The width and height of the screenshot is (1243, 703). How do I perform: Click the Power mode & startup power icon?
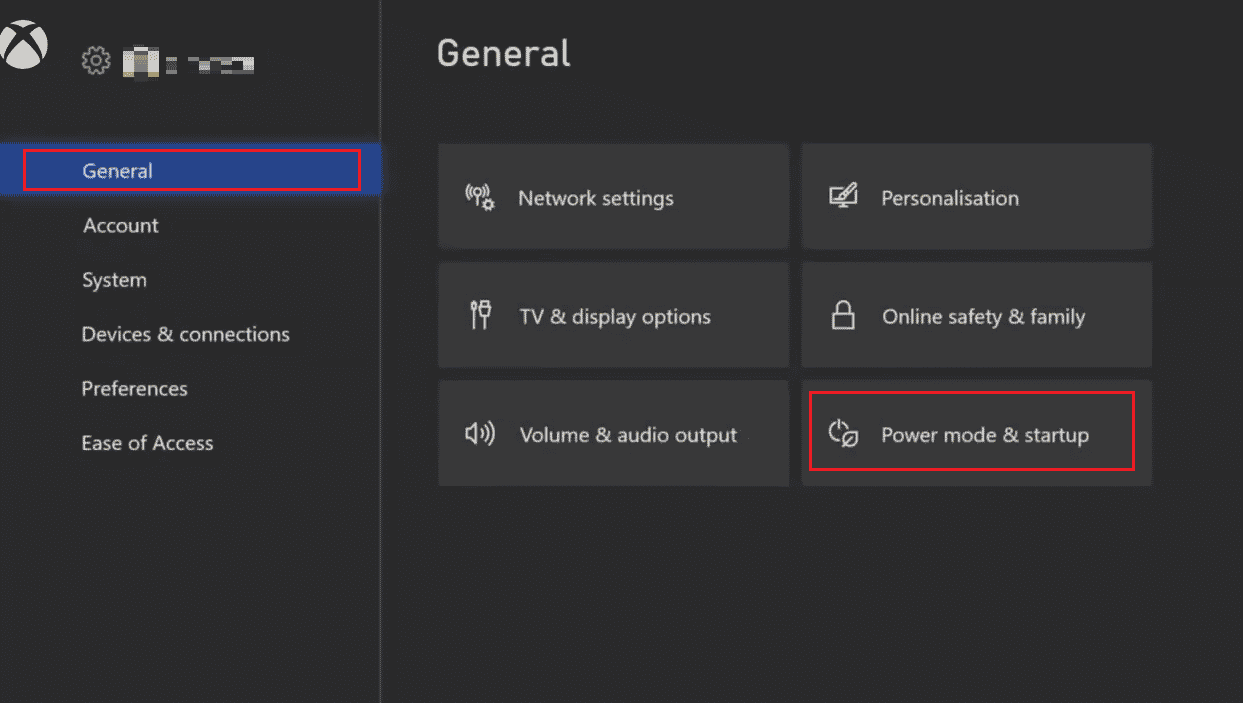click(x=843, y=434)
